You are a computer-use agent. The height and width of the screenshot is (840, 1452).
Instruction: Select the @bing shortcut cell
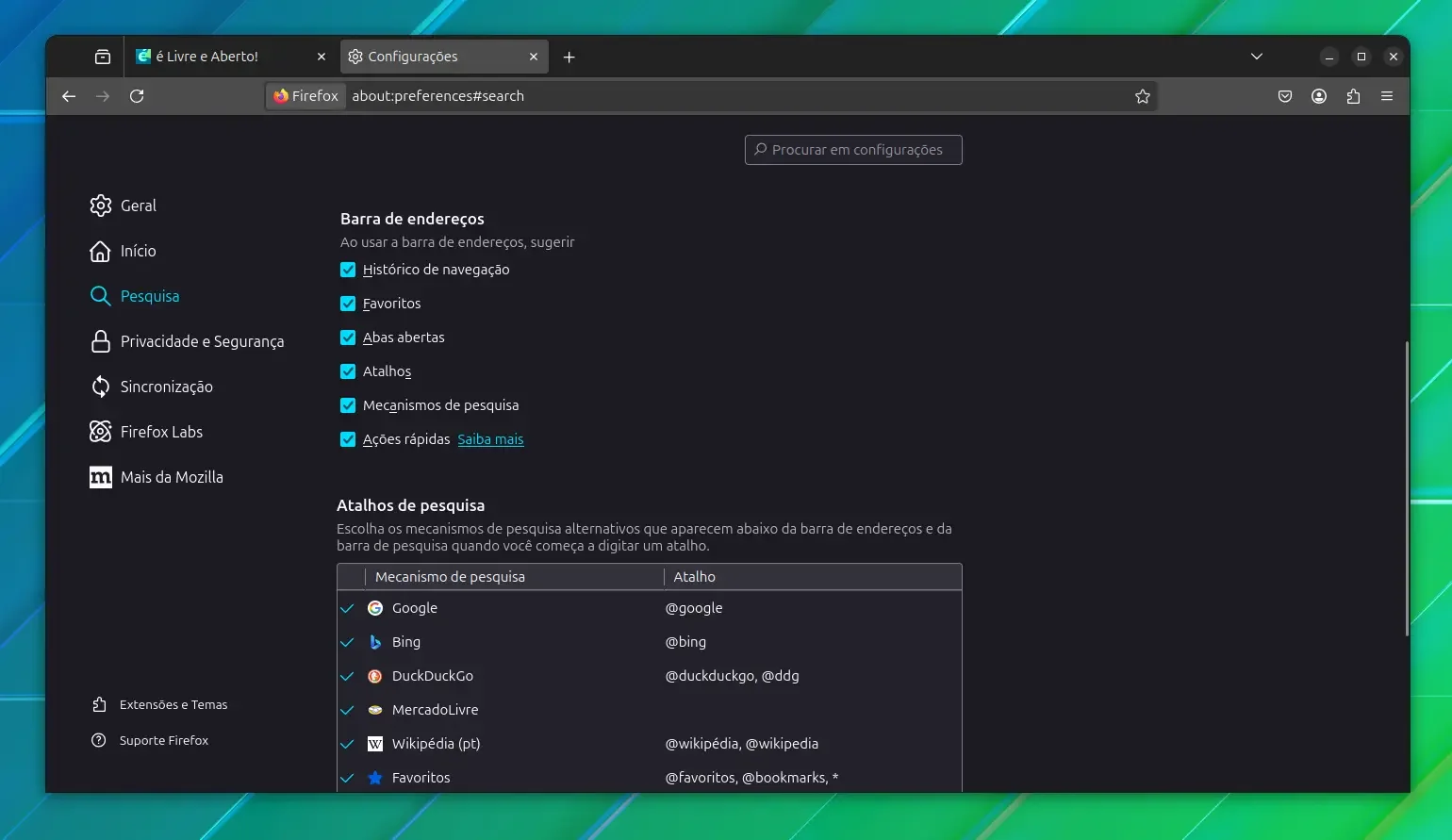[x=685, y=642]
